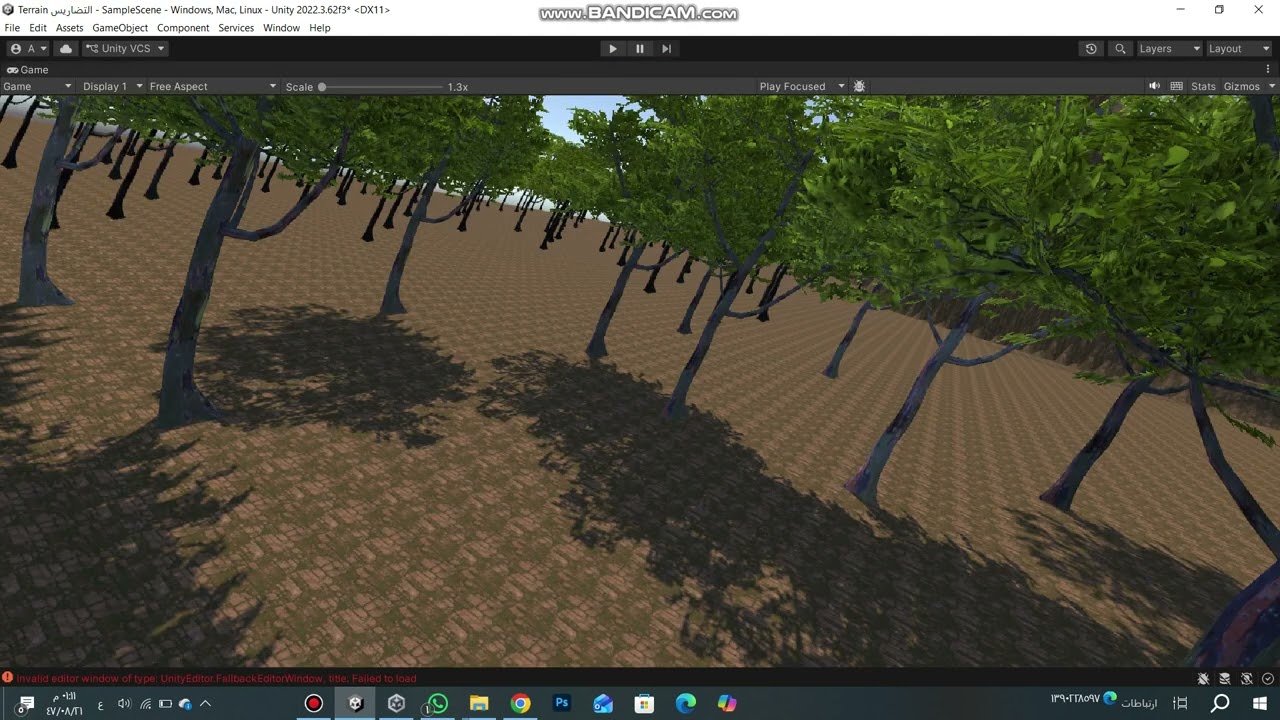1280x720 pixels.
Task: Open Windows search from taskbar
Action: 1220,703
